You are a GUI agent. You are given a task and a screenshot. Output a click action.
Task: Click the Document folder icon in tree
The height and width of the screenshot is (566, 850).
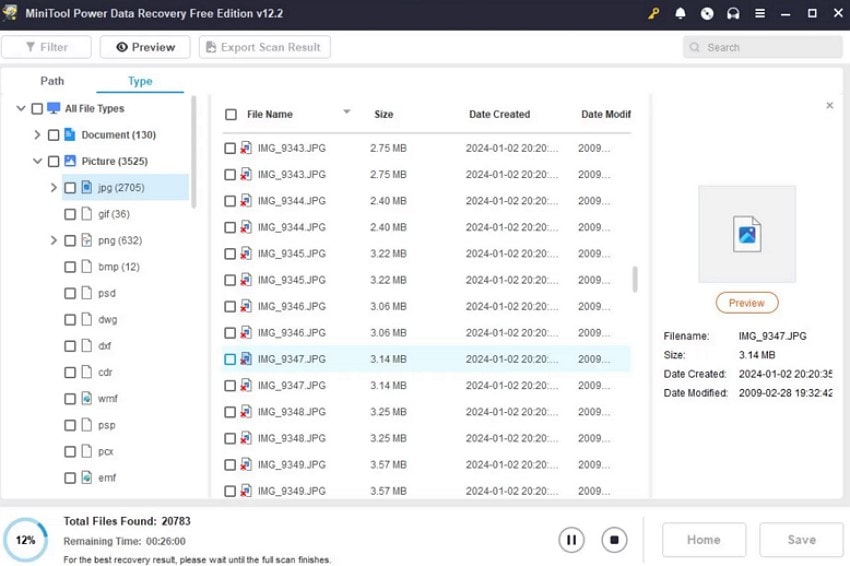click(70, 134)
